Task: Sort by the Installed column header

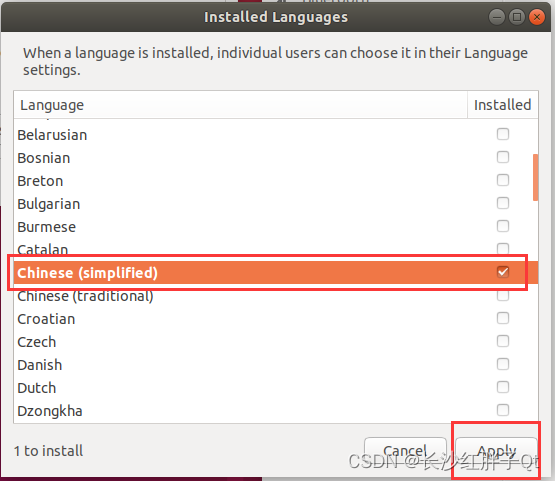Action: (x=503, y=105)
